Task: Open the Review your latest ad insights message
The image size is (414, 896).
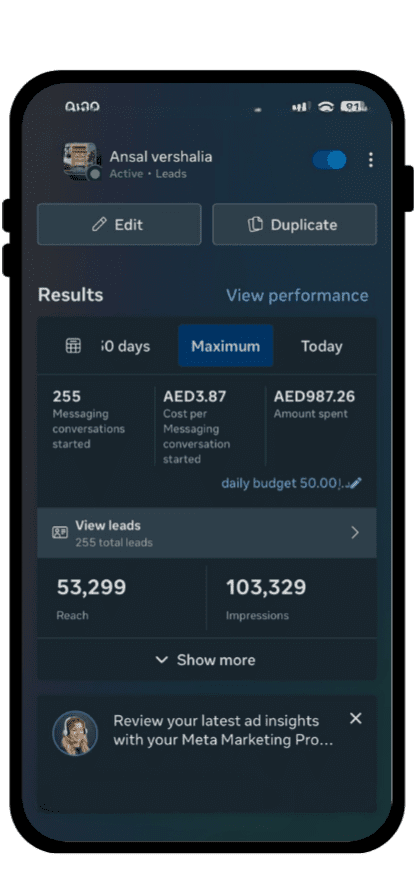Action: pyautogui.click(x=224, y=730)
